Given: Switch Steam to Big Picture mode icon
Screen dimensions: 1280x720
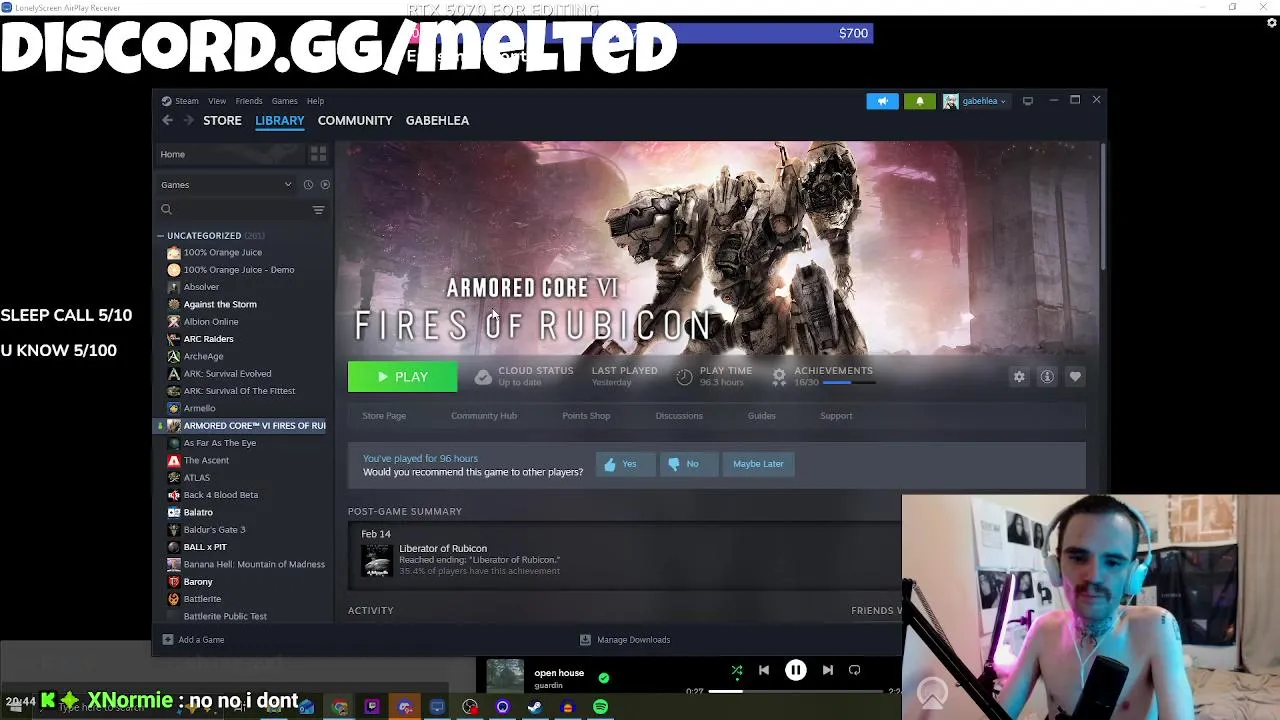Looking at the screenshot, I should 1027,101.
